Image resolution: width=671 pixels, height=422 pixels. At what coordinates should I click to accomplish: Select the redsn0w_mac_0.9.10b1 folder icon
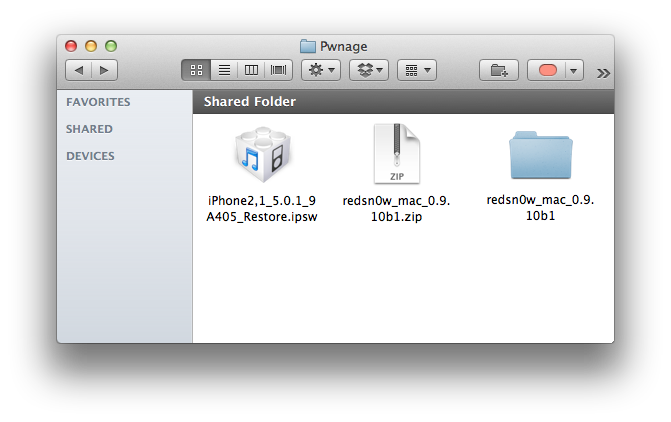[x=540, y=155]
